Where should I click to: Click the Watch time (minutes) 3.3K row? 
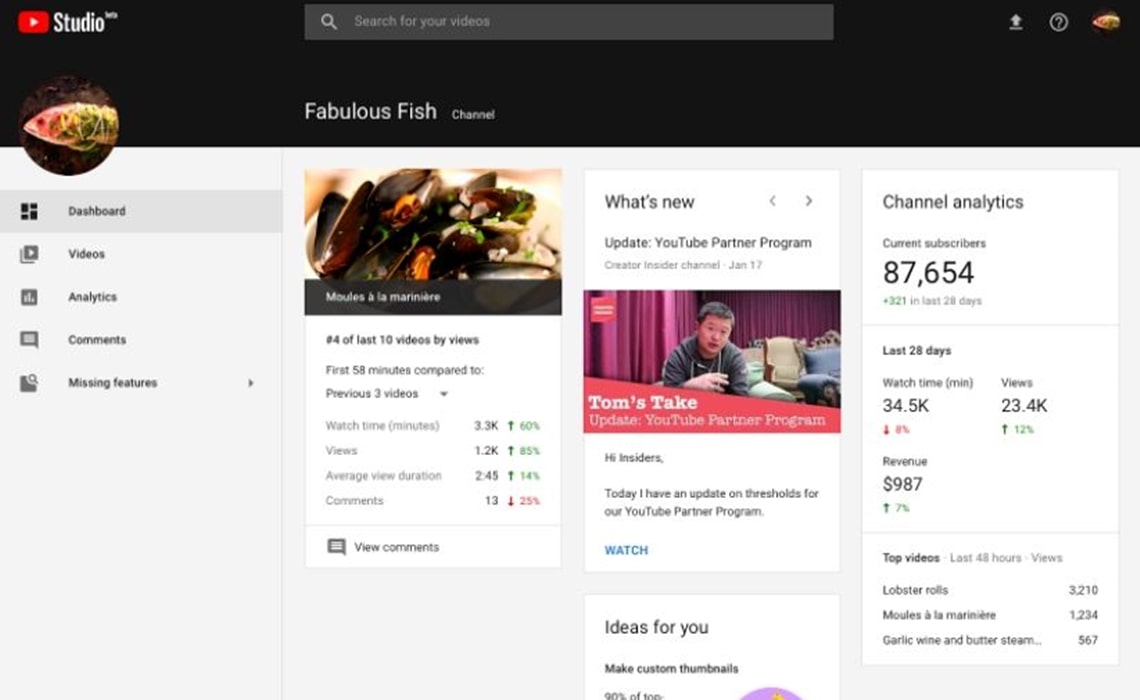pos(433,426)
